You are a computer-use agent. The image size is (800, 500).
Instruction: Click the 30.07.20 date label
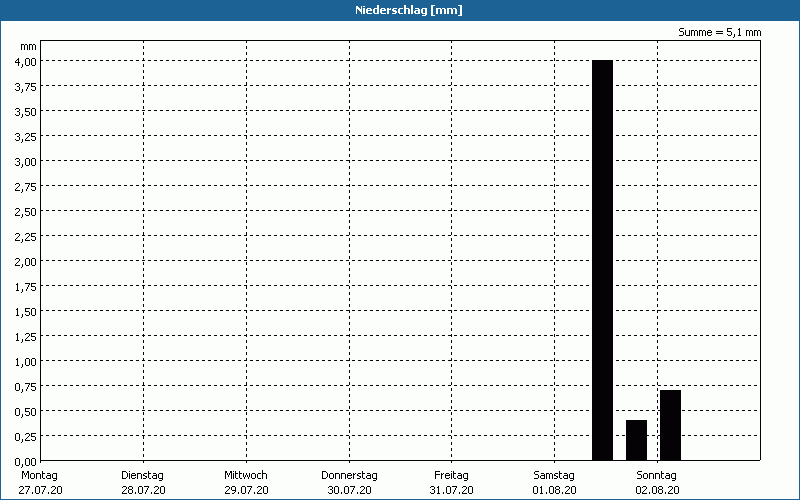pyautogui.click(x=349, y=490)
